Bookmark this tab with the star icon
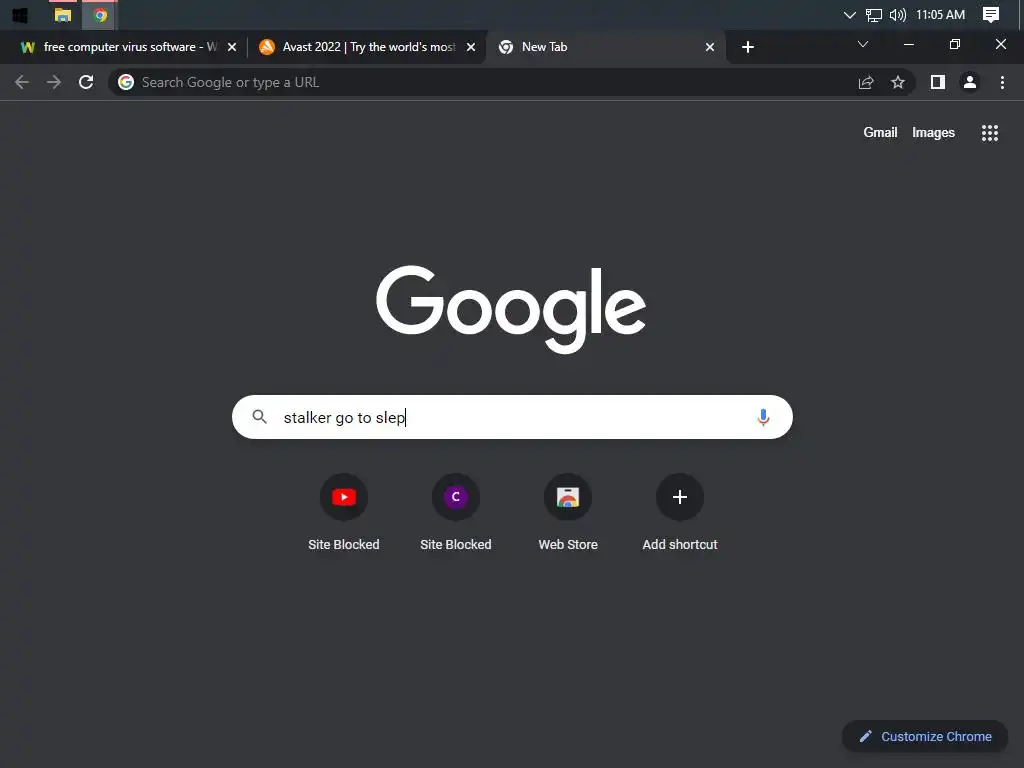This screenshot has width=1024, height=768. tap(898, 82)
